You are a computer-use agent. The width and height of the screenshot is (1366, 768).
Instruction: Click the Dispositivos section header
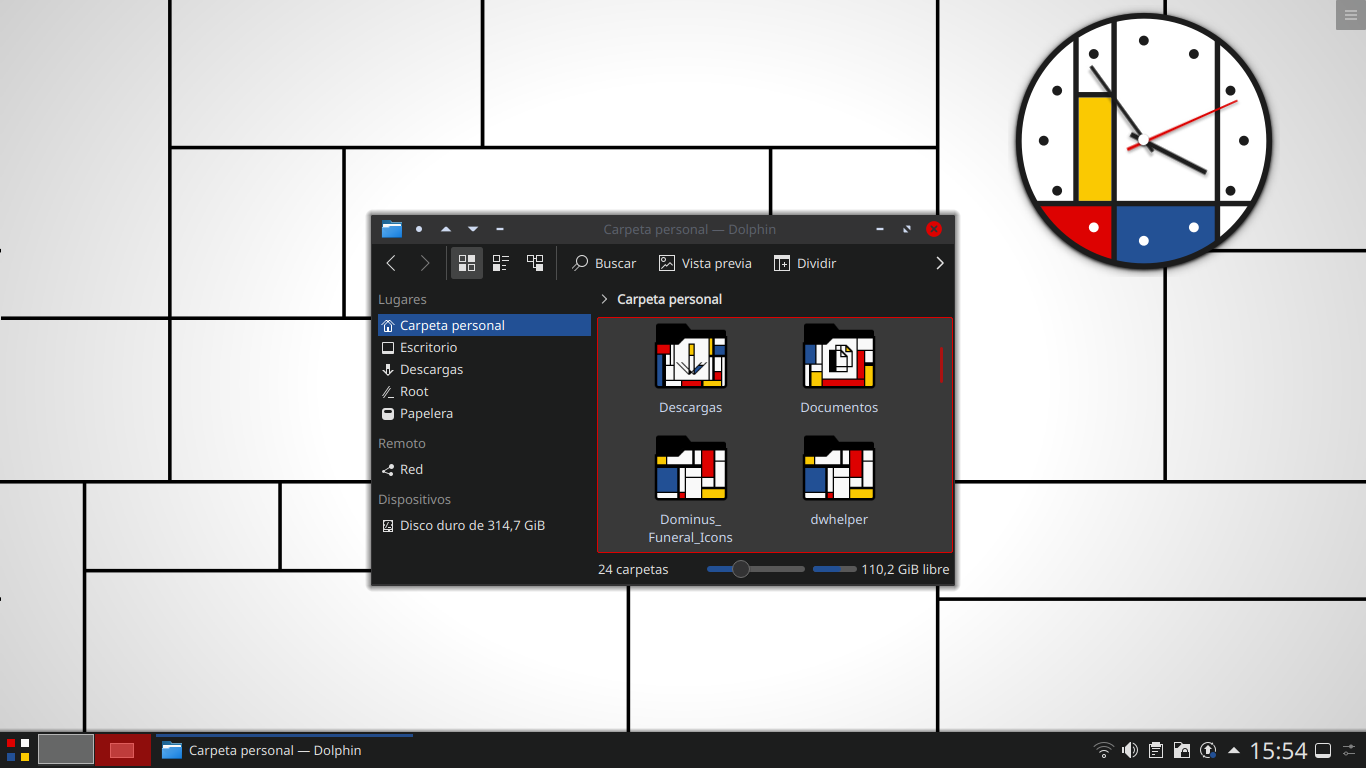coord(414,499)
